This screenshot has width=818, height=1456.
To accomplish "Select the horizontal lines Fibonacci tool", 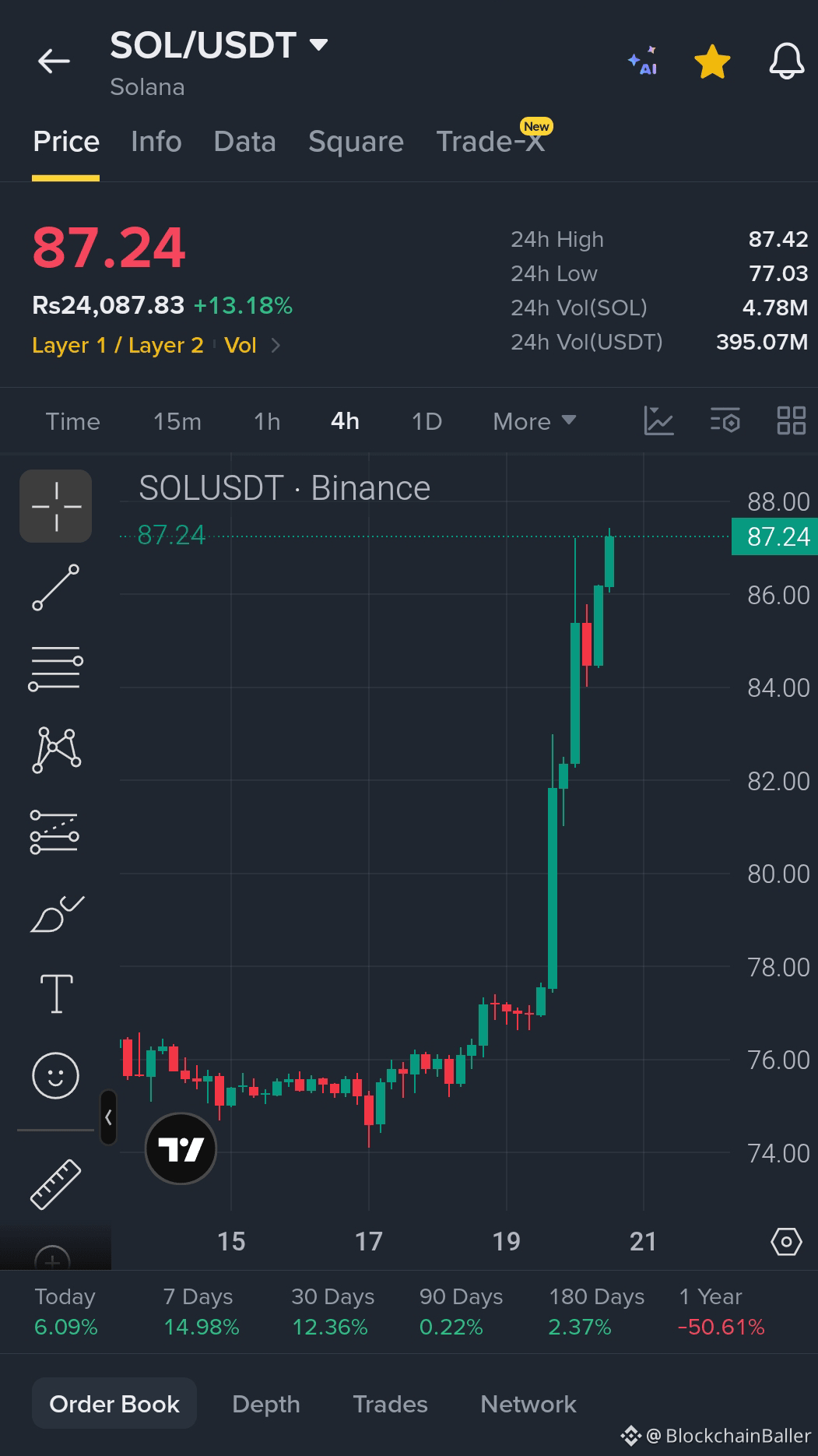I will point(56,669).
